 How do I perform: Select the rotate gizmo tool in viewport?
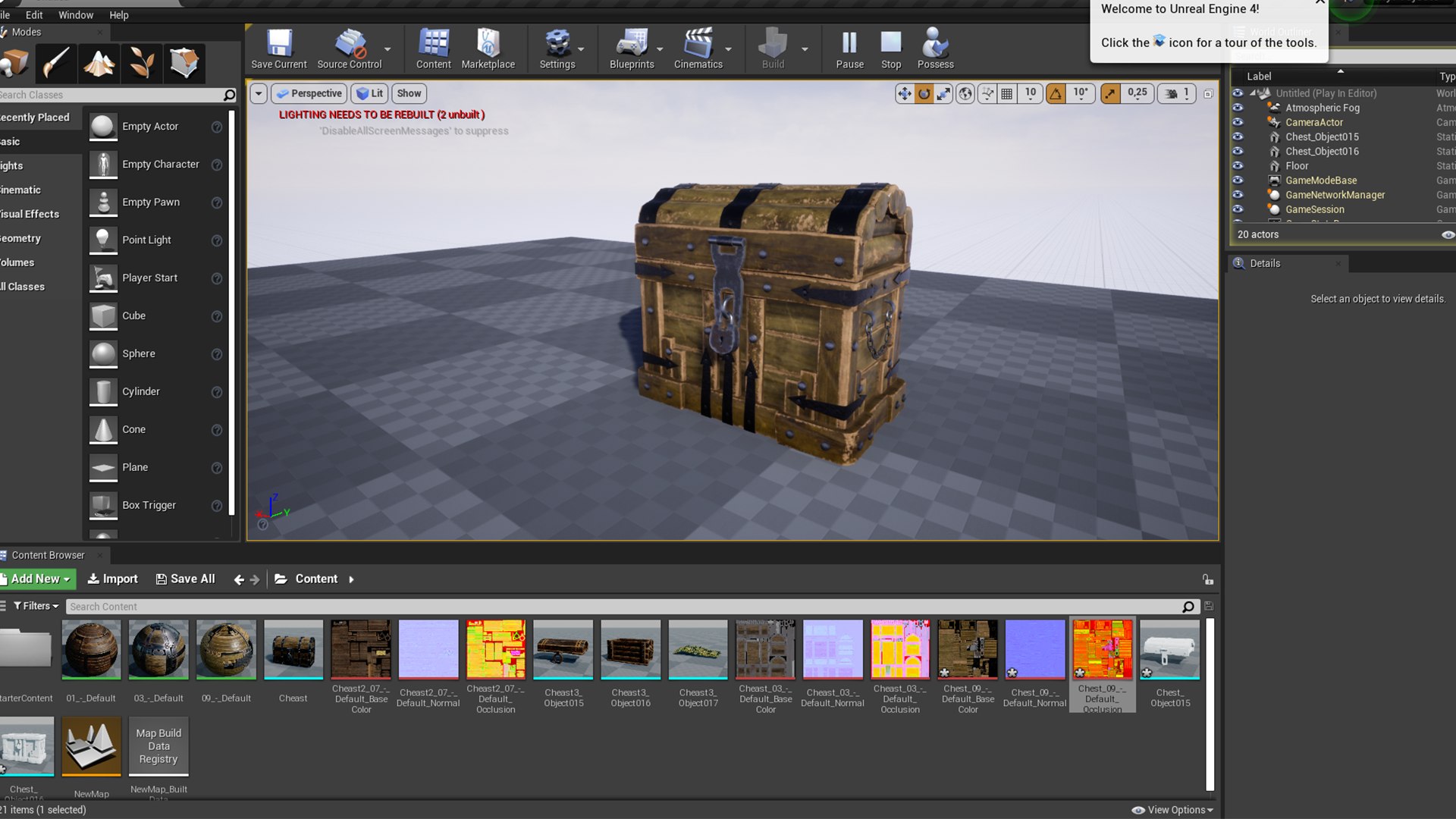(924, 93)
